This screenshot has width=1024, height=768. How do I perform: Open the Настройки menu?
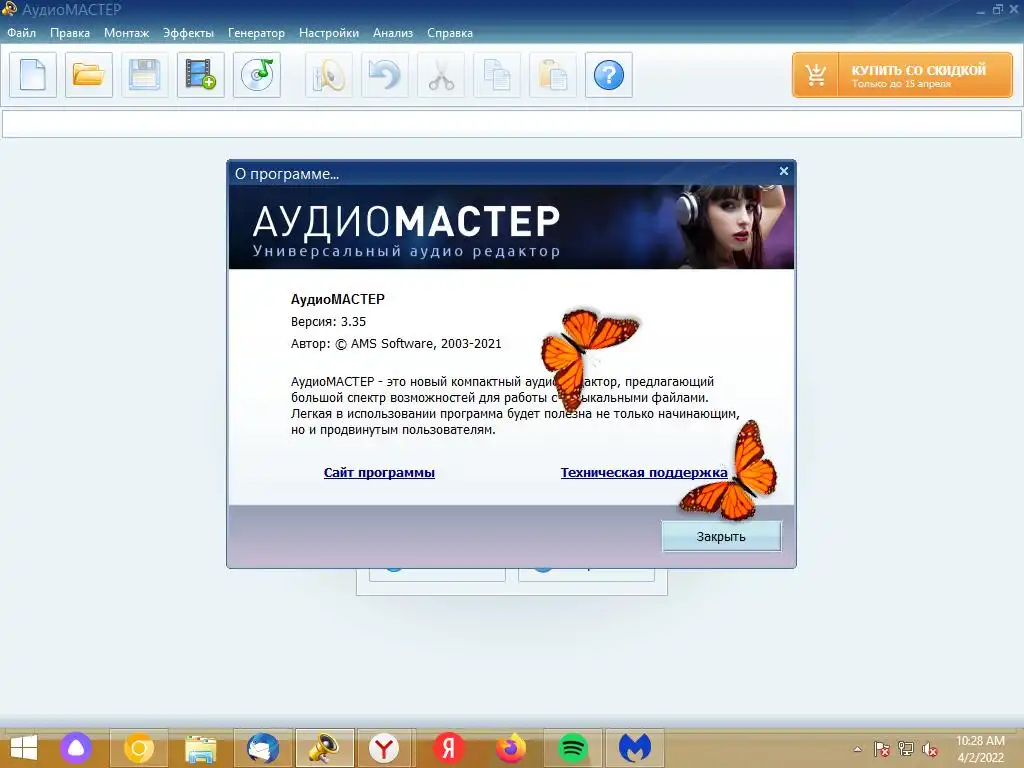point(328,33)
